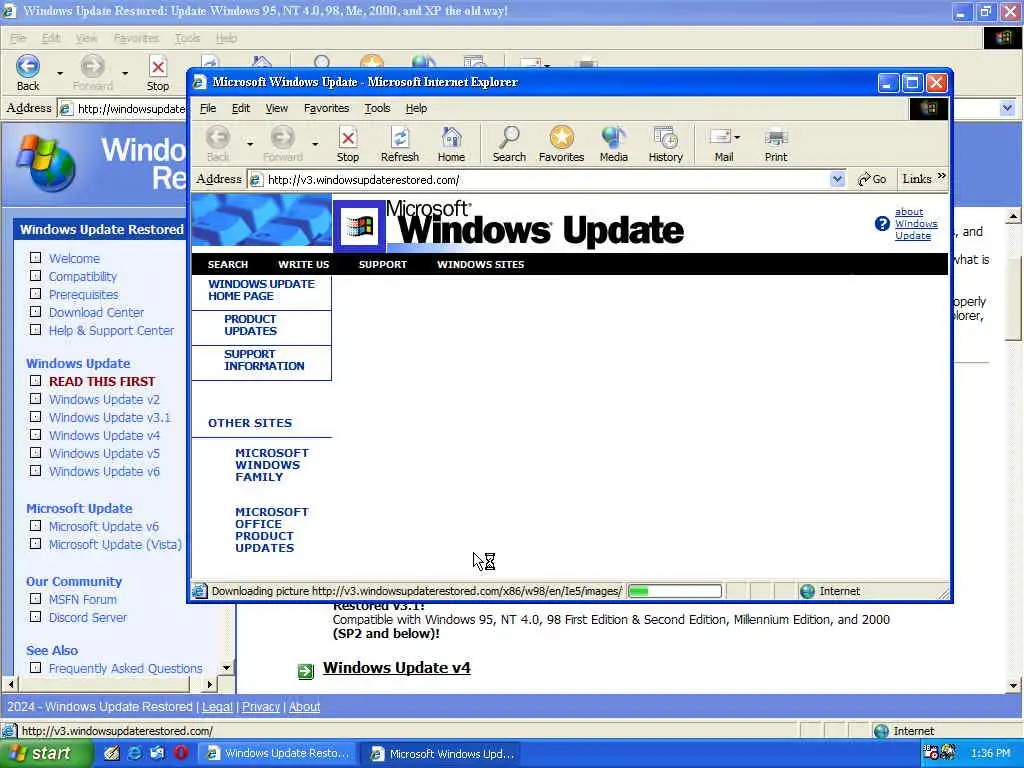Expand Back dropdown in background window
Viewport: 1024px width, 768px height.
[x=60, y=72]
